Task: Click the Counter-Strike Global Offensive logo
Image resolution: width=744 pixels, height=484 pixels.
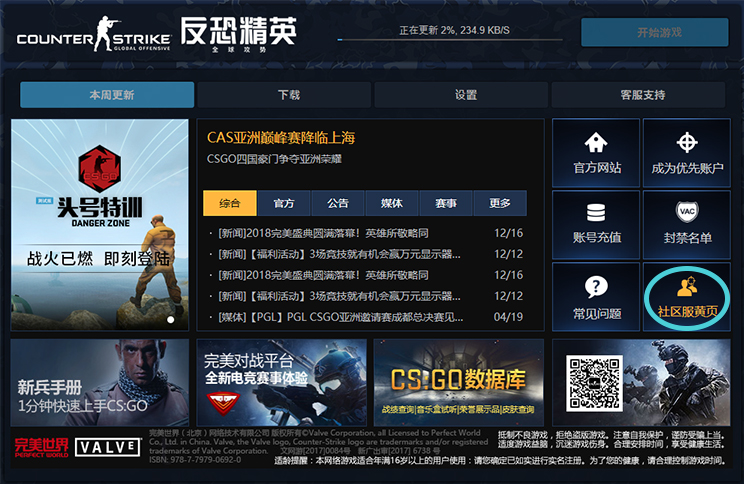Action: click(x=93, y=34)
